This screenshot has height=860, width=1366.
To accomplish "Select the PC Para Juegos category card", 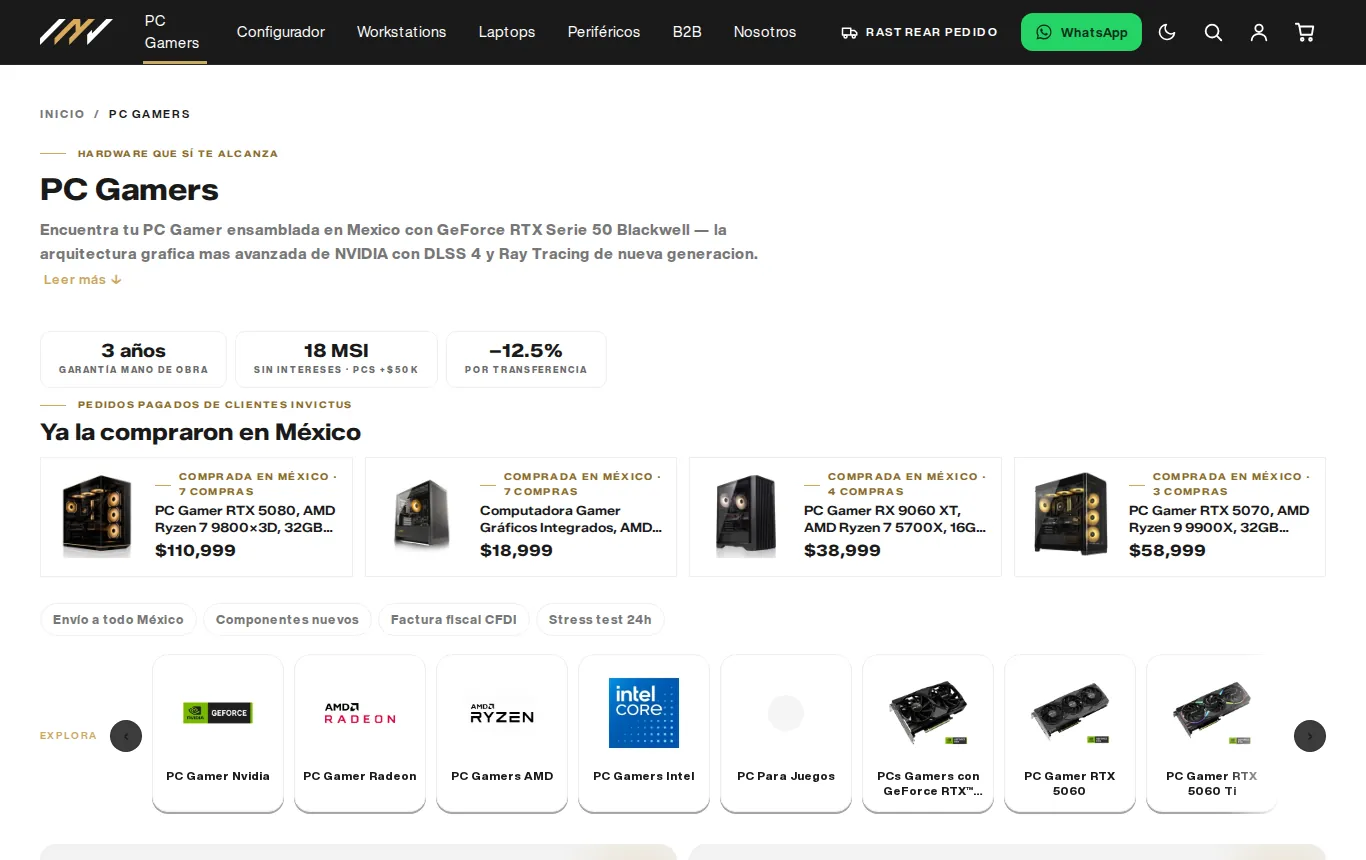I will pos(786,733).
